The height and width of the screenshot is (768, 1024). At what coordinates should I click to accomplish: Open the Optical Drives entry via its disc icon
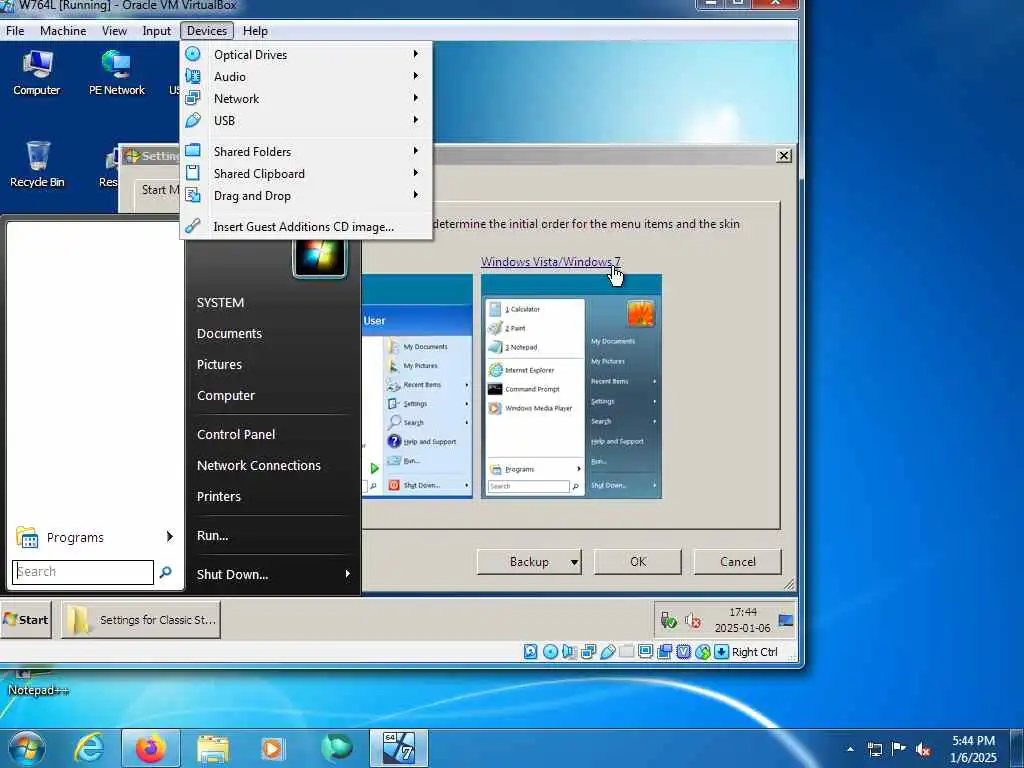click(x=193, y=54)
